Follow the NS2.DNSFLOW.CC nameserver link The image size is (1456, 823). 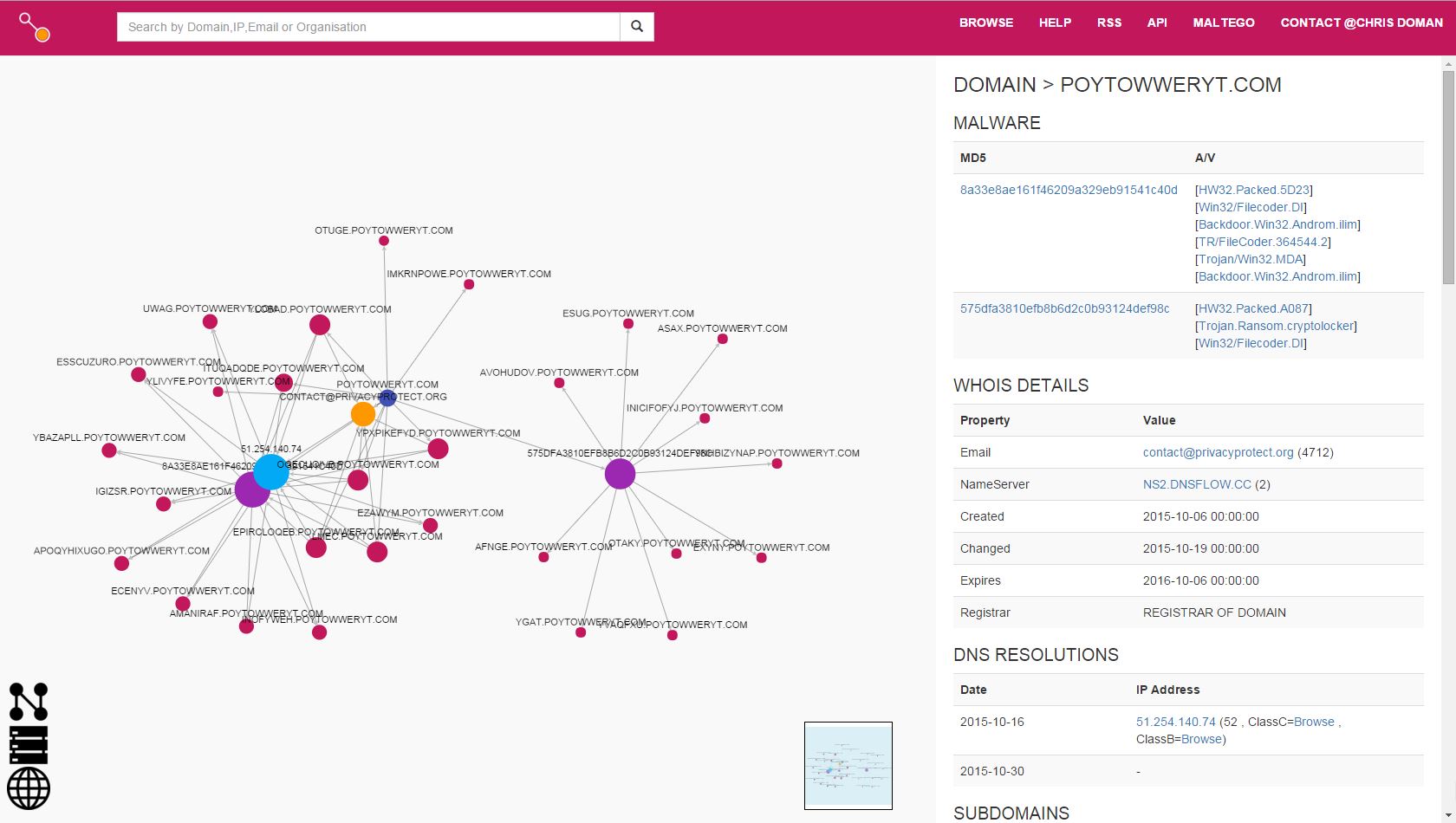coord(1196,484)
